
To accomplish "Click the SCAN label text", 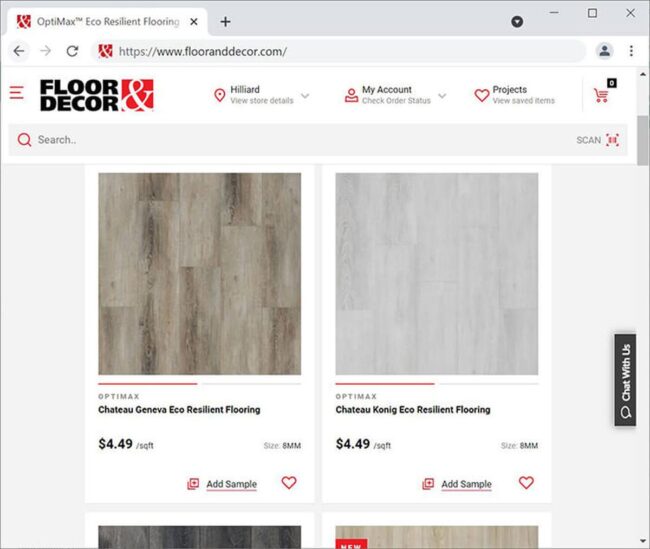I will click(x=589, y=140).
